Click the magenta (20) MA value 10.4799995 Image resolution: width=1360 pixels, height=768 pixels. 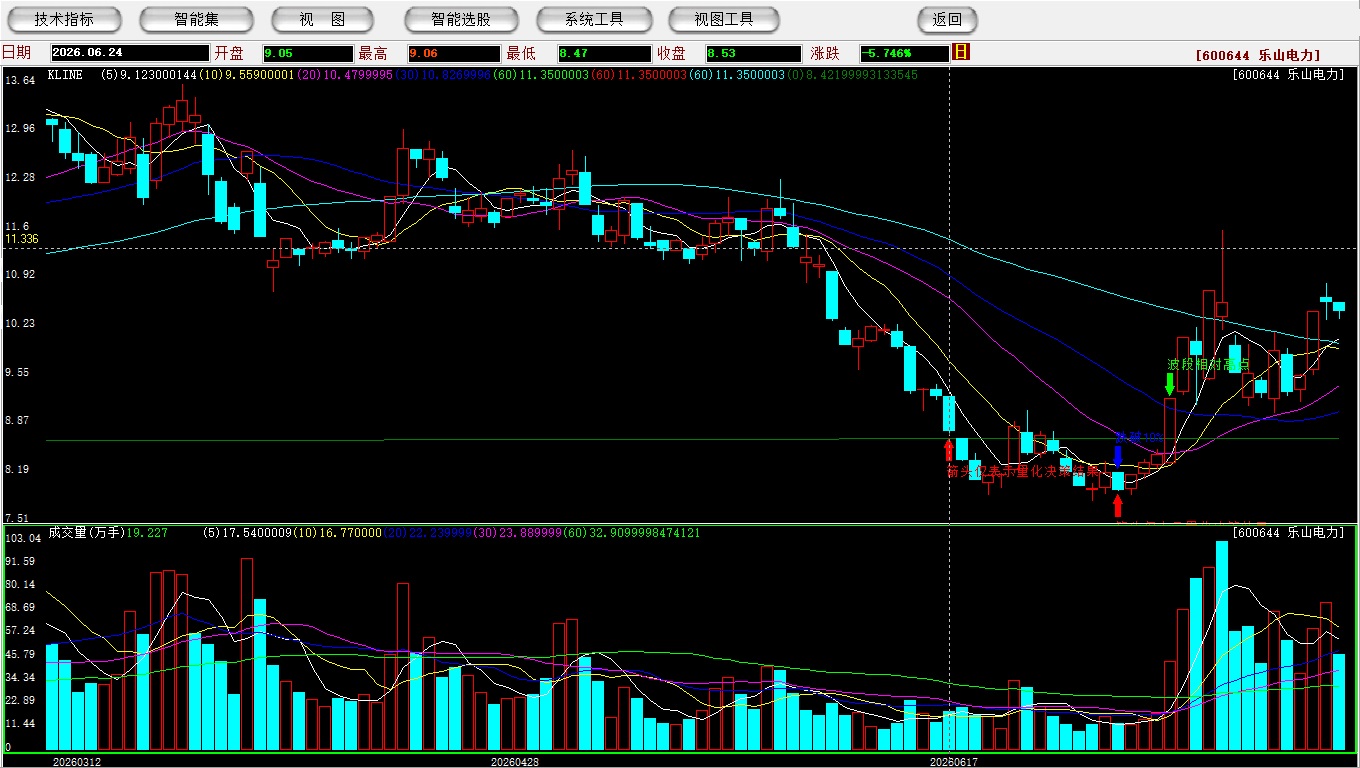coord(343,75)
